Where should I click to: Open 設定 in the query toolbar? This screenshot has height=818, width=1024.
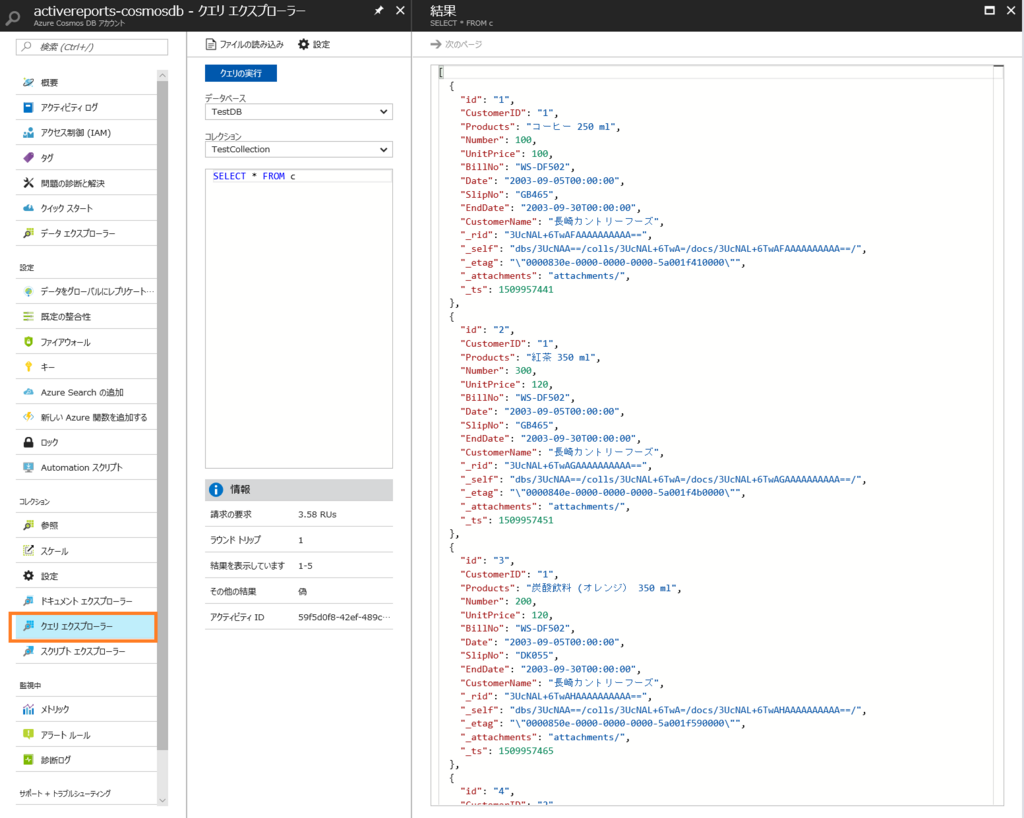(x=314, y=44)
